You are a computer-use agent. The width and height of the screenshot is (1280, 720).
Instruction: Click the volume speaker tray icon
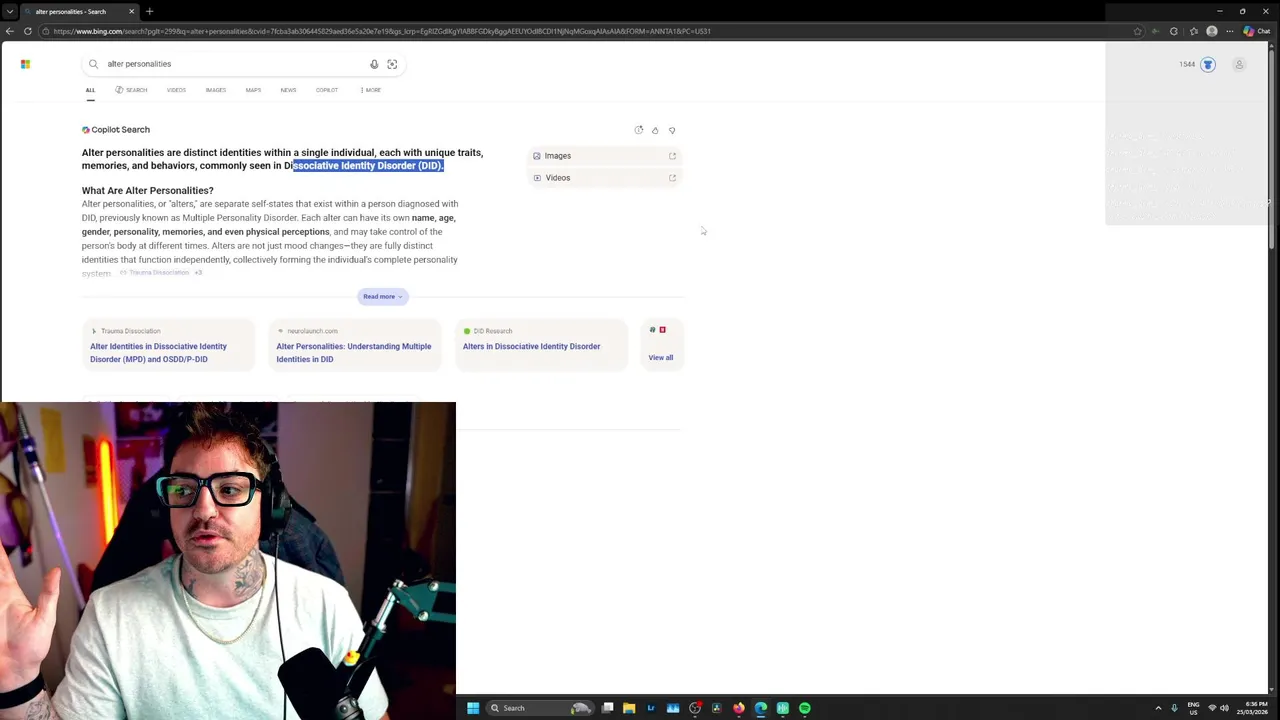click(x=1225, y=708)
